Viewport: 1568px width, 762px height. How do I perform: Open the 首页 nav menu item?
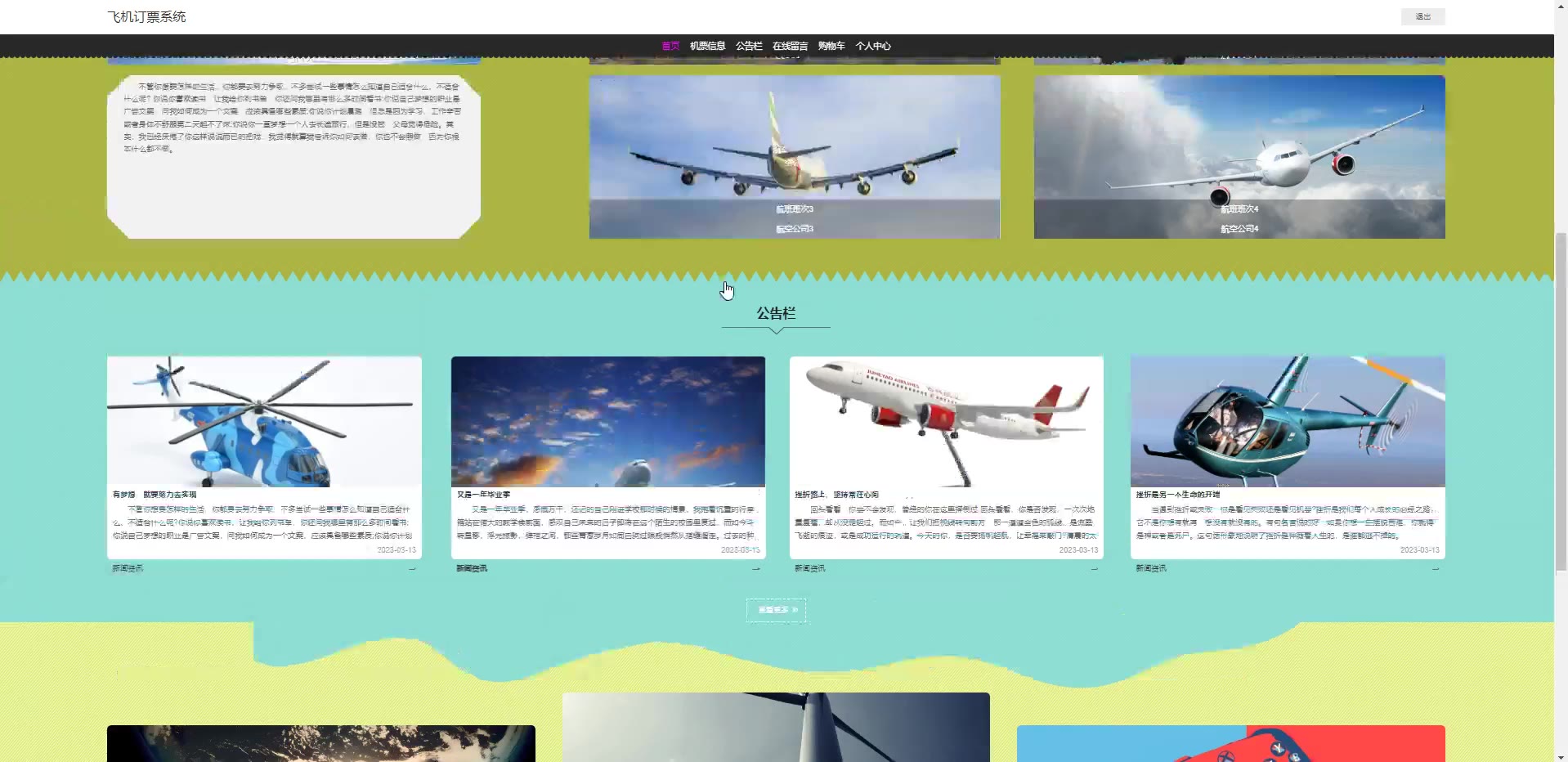click(x=670, y=46)
